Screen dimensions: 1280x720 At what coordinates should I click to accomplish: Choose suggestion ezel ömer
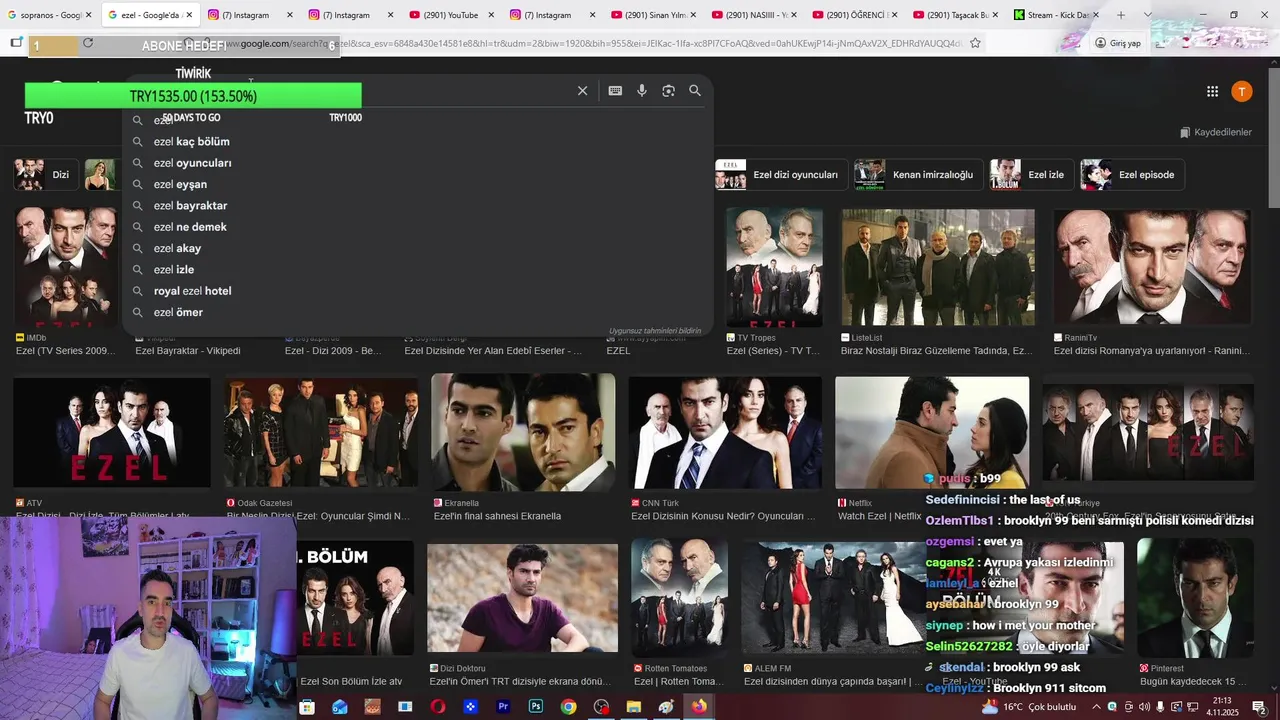pos(418,312)
